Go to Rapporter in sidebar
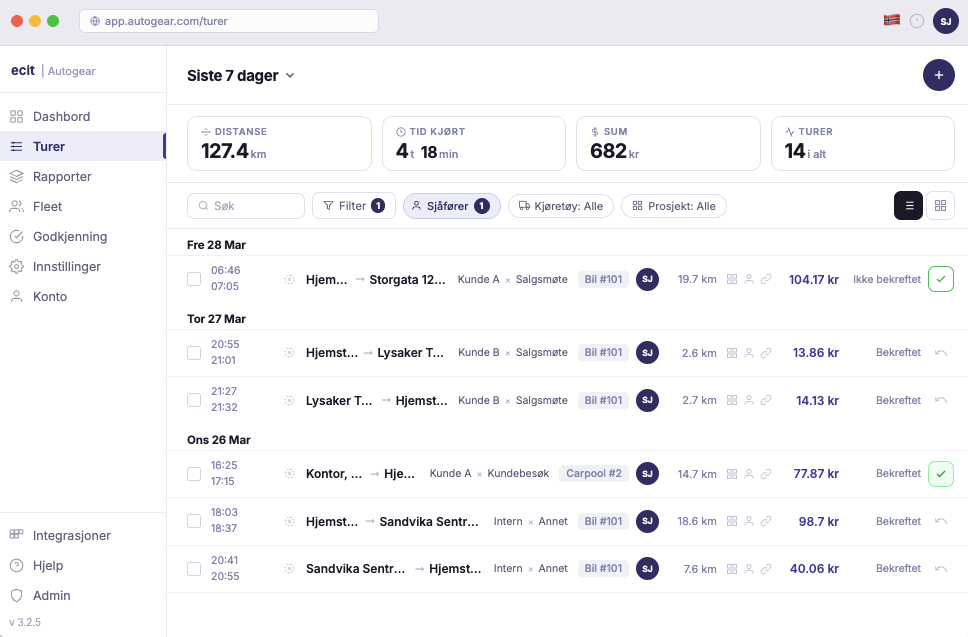968x637 pixels. tap(62, 177)
